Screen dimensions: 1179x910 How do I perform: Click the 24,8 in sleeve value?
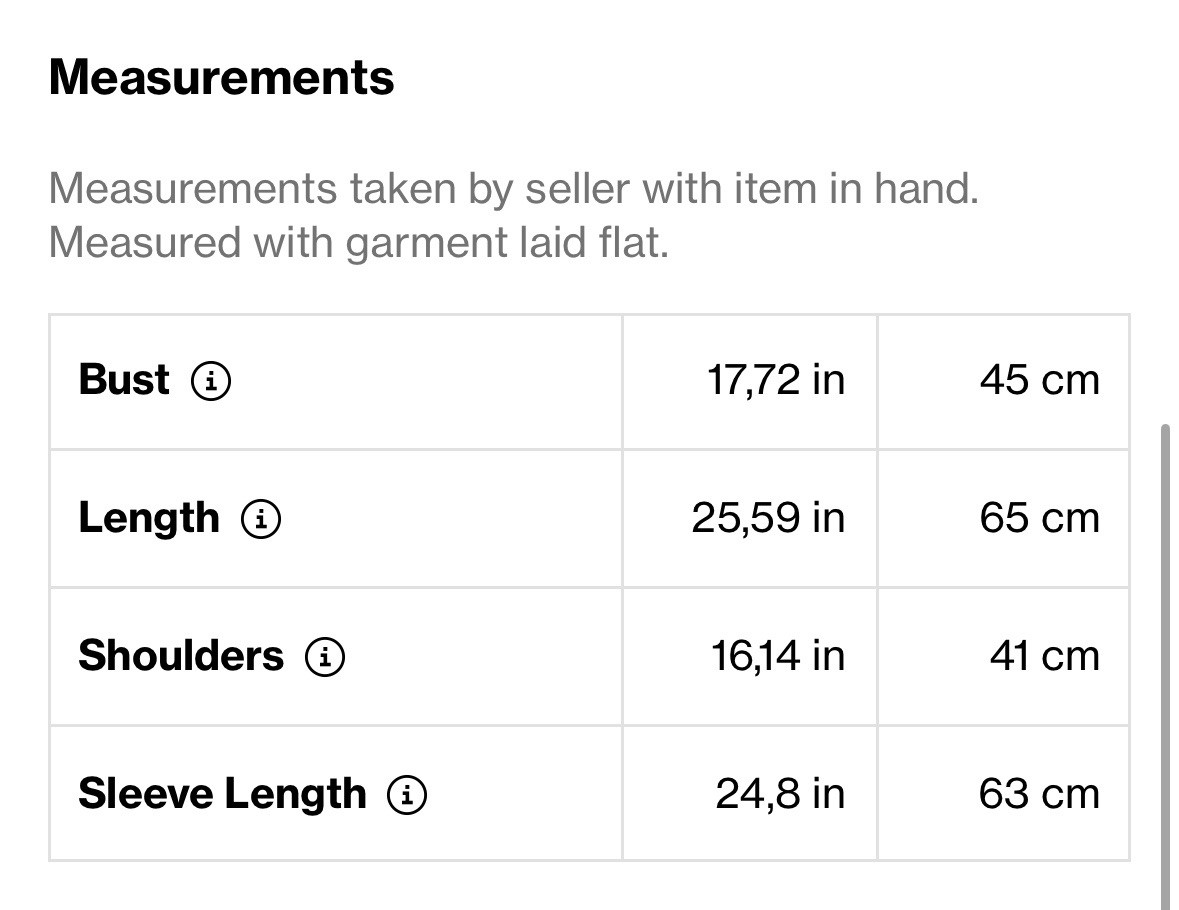[780, 794]
